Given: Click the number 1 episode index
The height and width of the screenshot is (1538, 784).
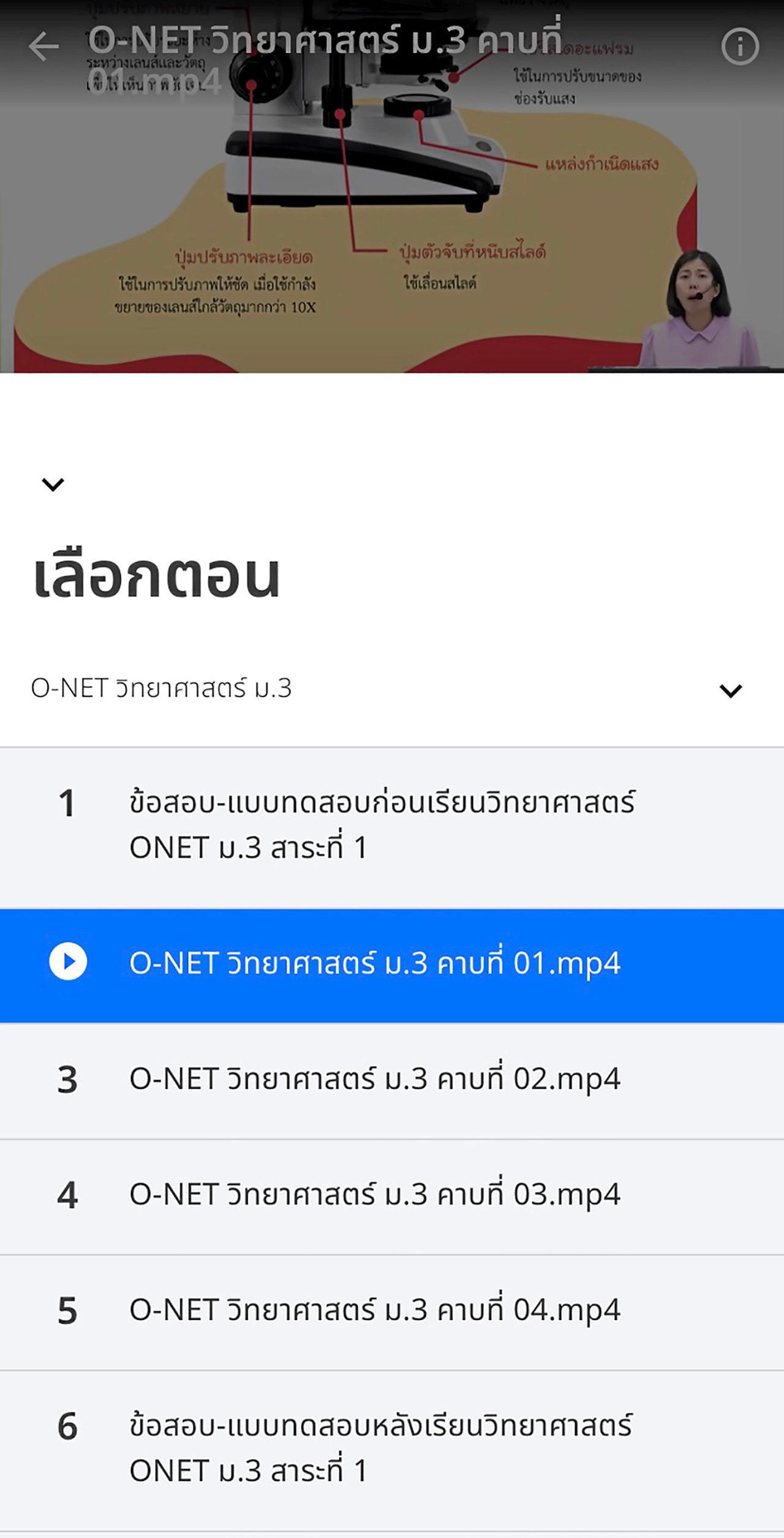Looking at the screenshot, I should click(67, 804).
